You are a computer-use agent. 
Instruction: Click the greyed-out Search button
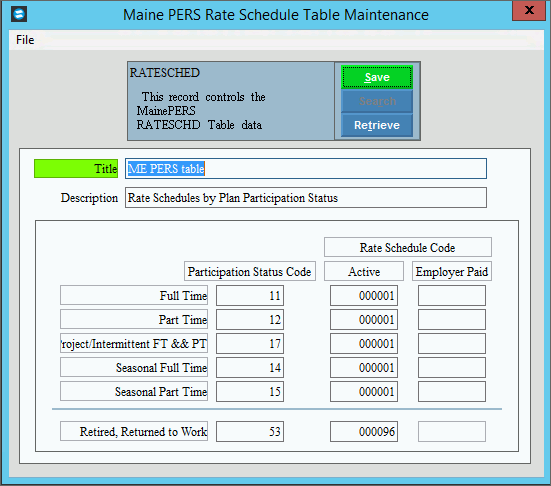click(x=377, y=101)
